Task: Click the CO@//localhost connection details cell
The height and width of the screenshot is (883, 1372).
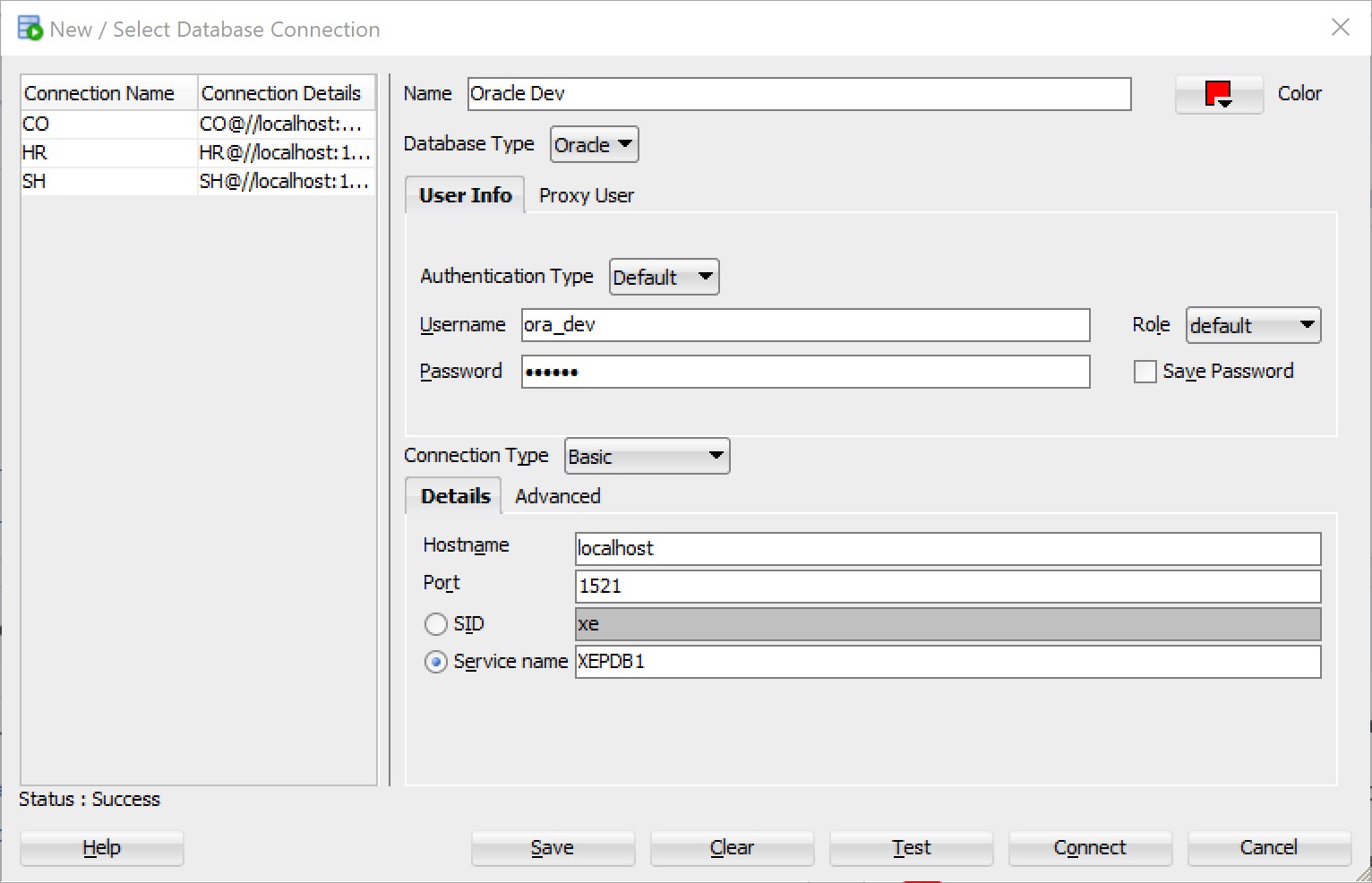Action: click(286, 124)
